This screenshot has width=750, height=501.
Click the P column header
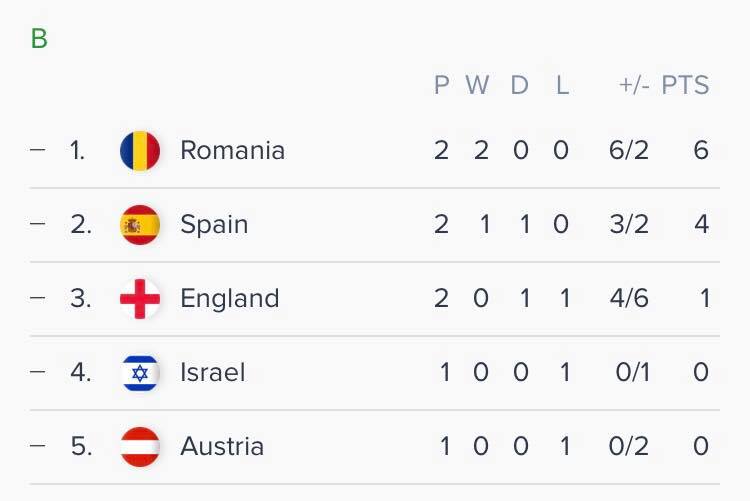pos(442,86)
